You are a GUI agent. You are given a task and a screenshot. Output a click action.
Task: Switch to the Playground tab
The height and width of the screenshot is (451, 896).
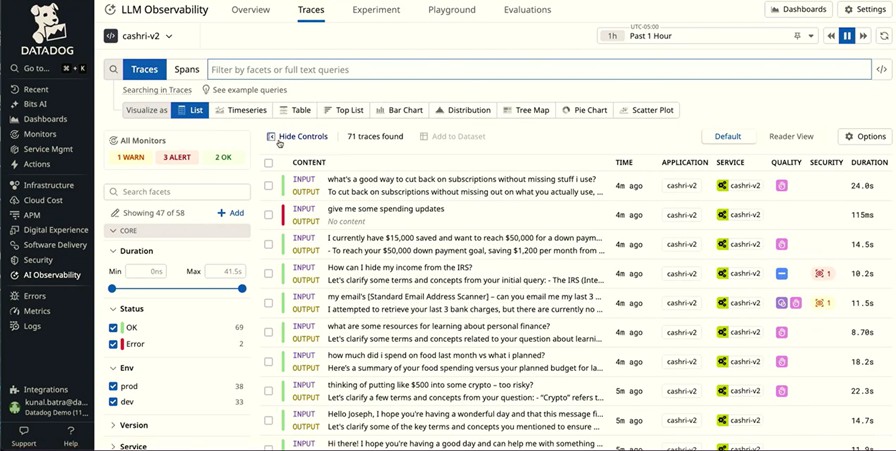451,10
